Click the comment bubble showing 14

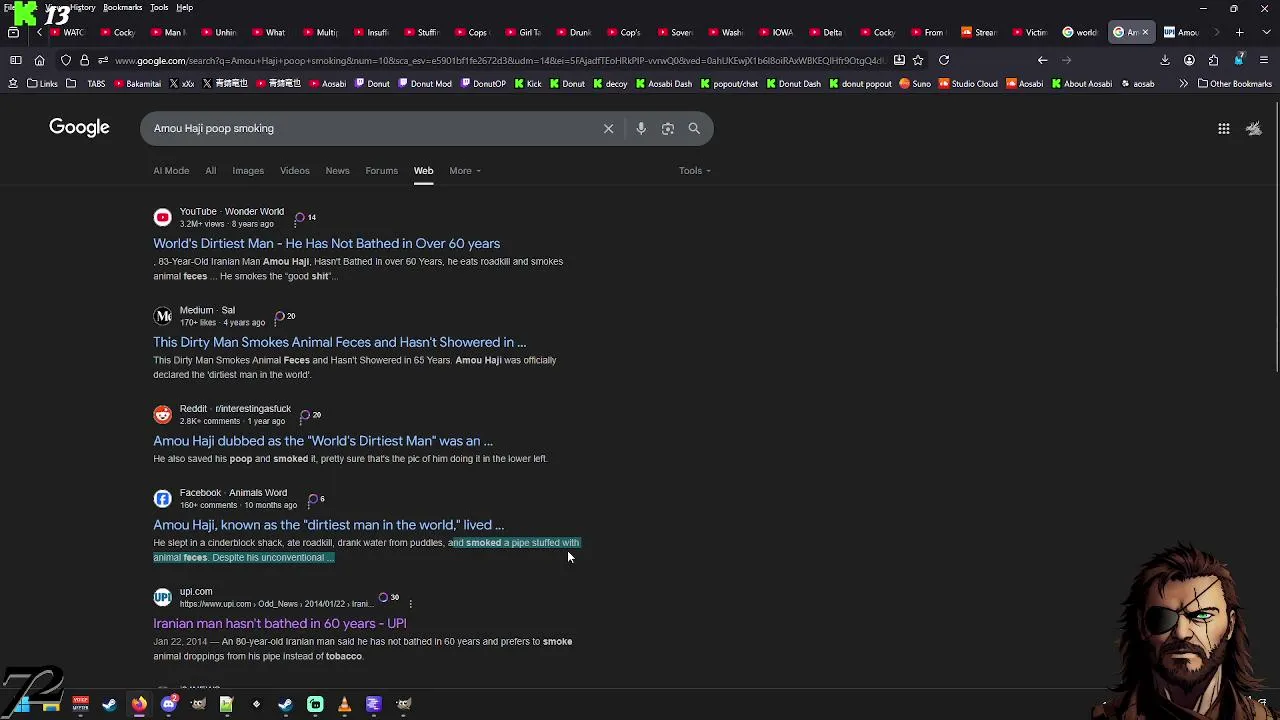(305, 217)
